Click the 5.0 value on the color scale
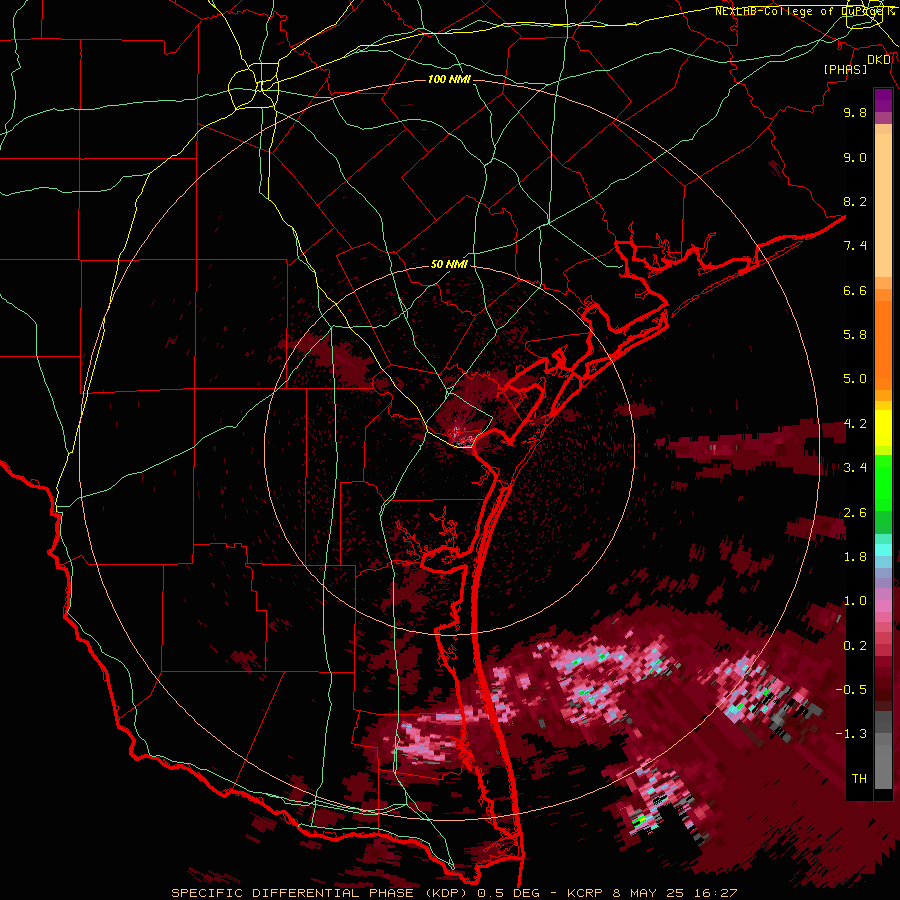900x900 pixels. [x=855, y=379]
